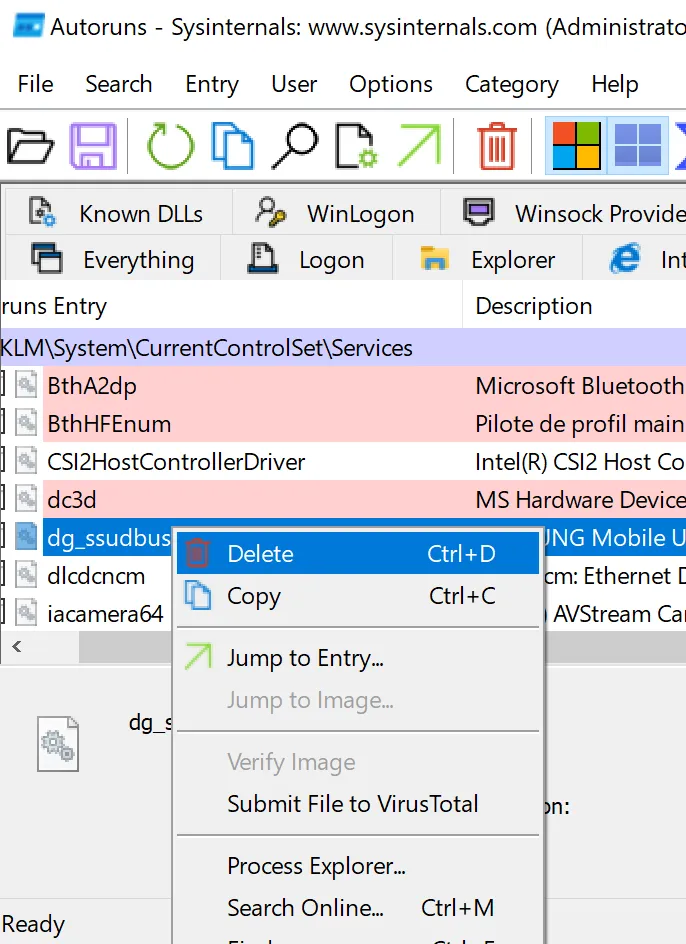686x944 pixels.
Task: Switch to the Logon tab
Action: [307, 259]
